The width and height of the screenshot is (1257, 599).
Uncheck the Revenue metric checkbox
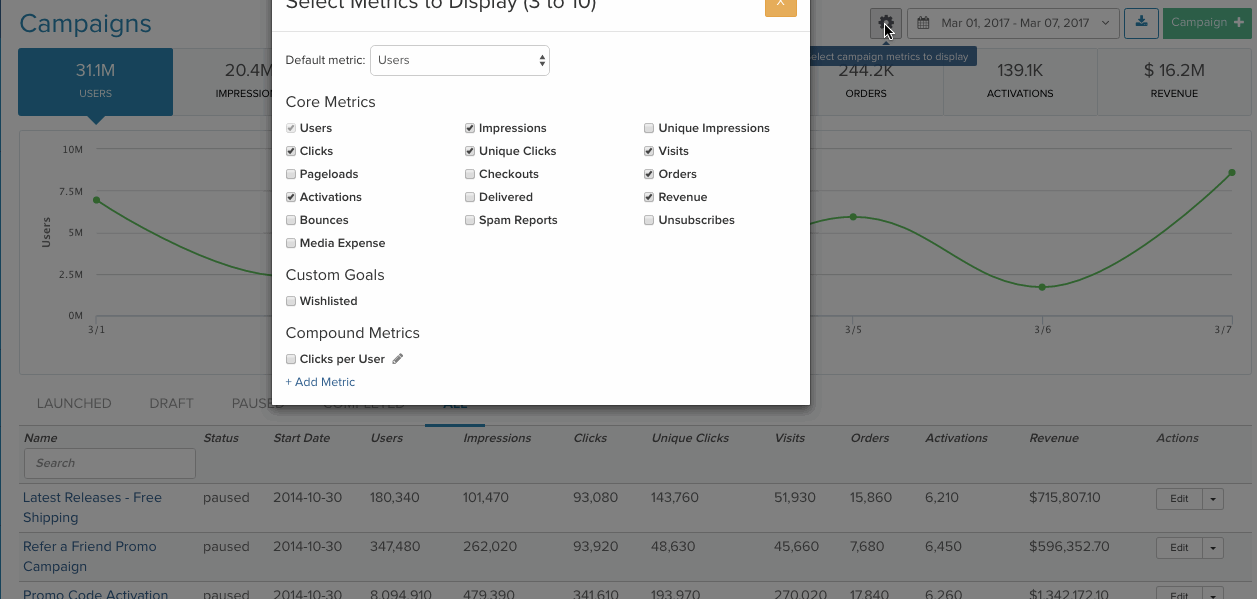coord(649,197)
